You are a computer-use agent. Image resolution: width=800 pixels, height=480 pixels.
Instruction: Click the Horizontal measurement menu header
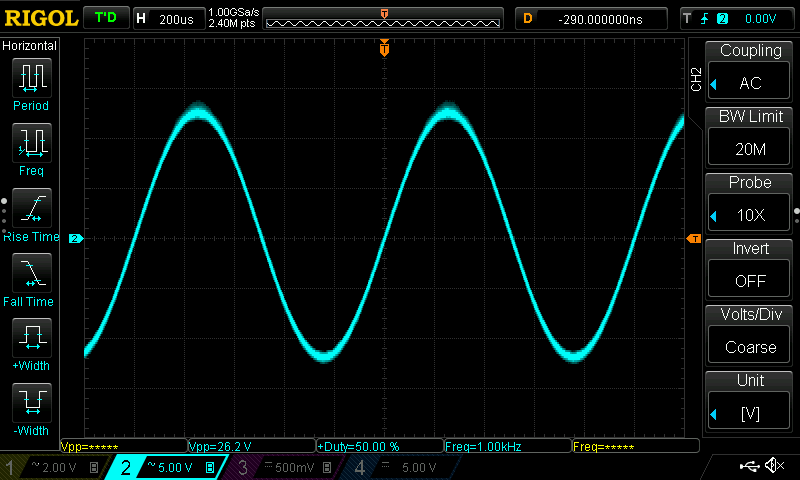pos(29,45)
